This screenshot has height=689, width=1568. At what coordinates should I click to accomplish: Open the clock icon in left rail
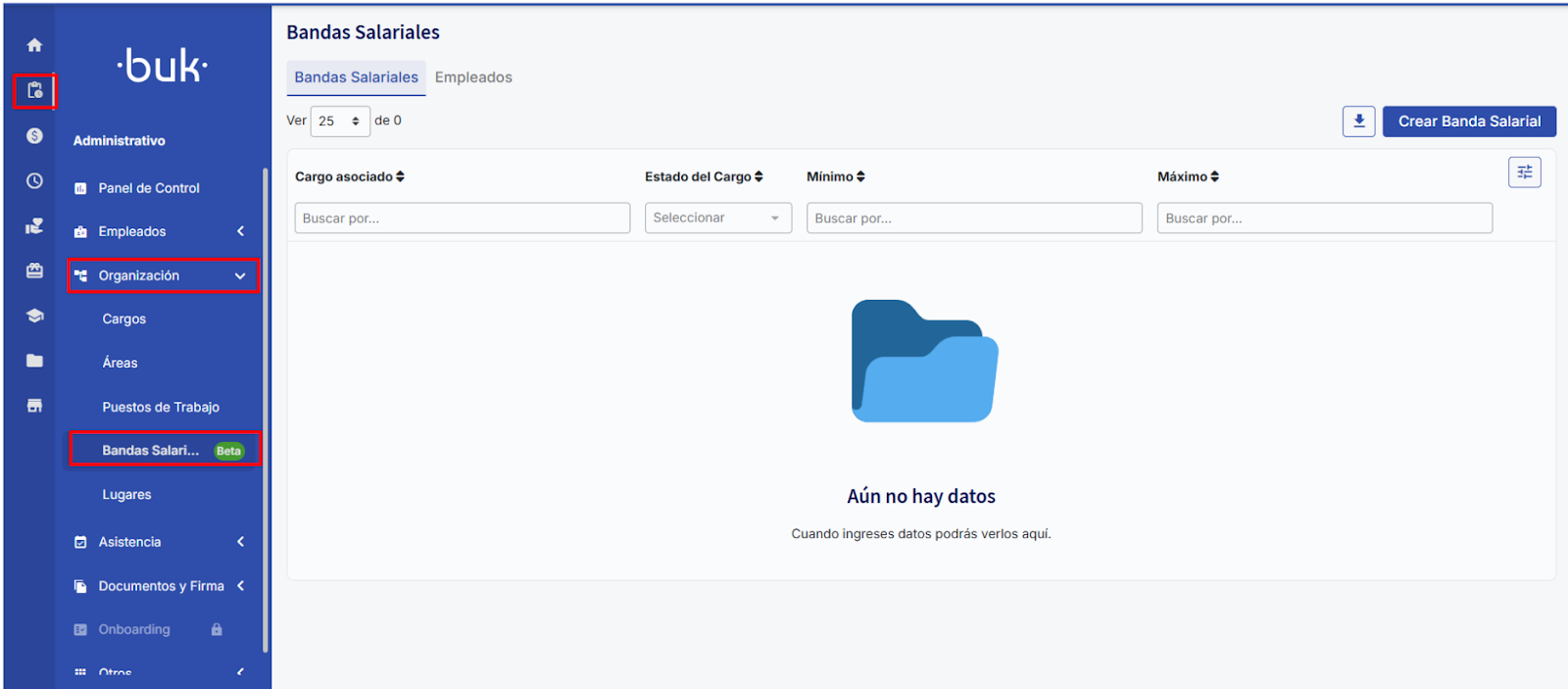(x=34, y=181)
